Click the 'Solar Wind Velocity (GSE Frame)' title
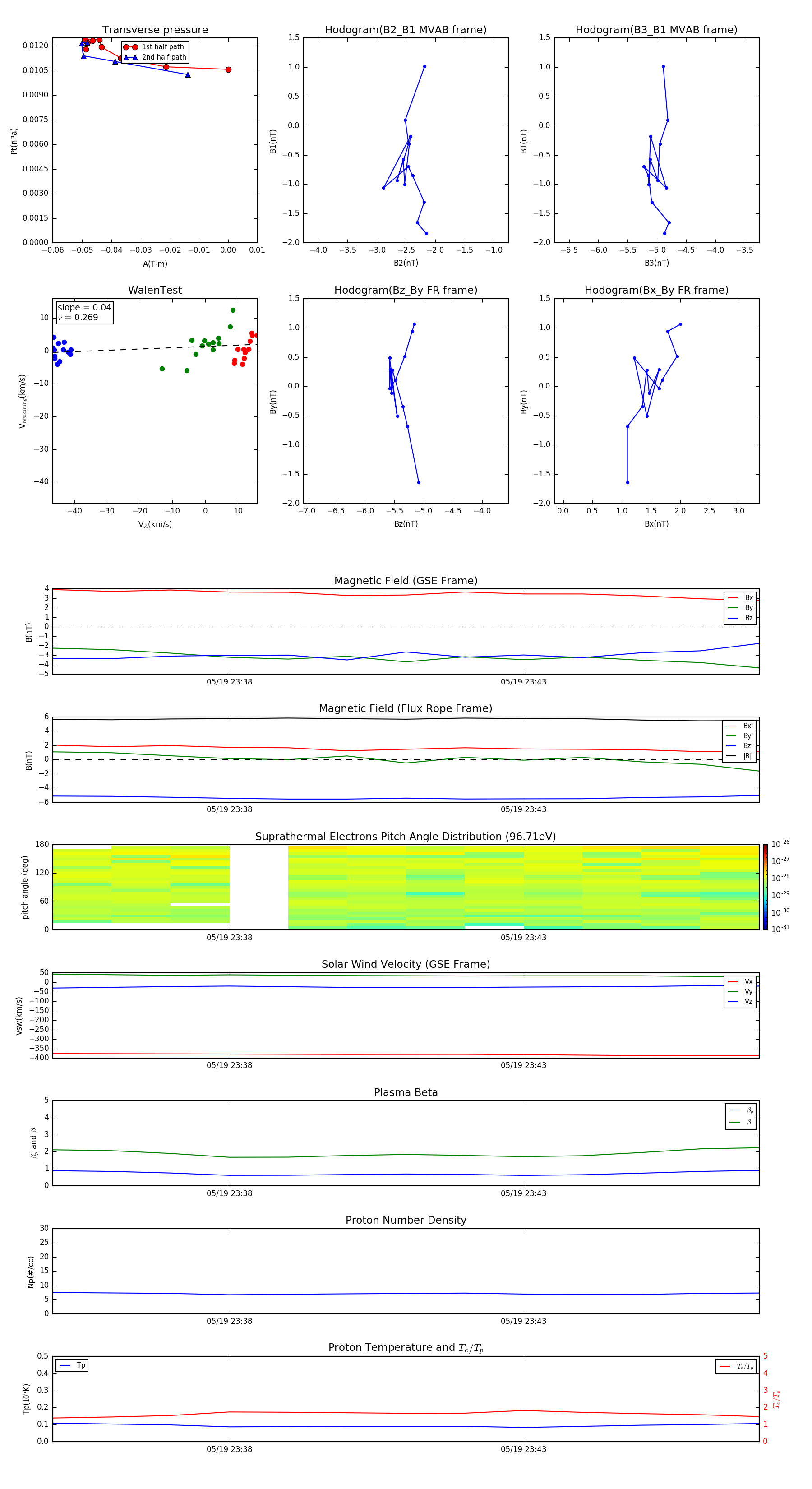Viewport: 812px width, 1489px height. 406,964
